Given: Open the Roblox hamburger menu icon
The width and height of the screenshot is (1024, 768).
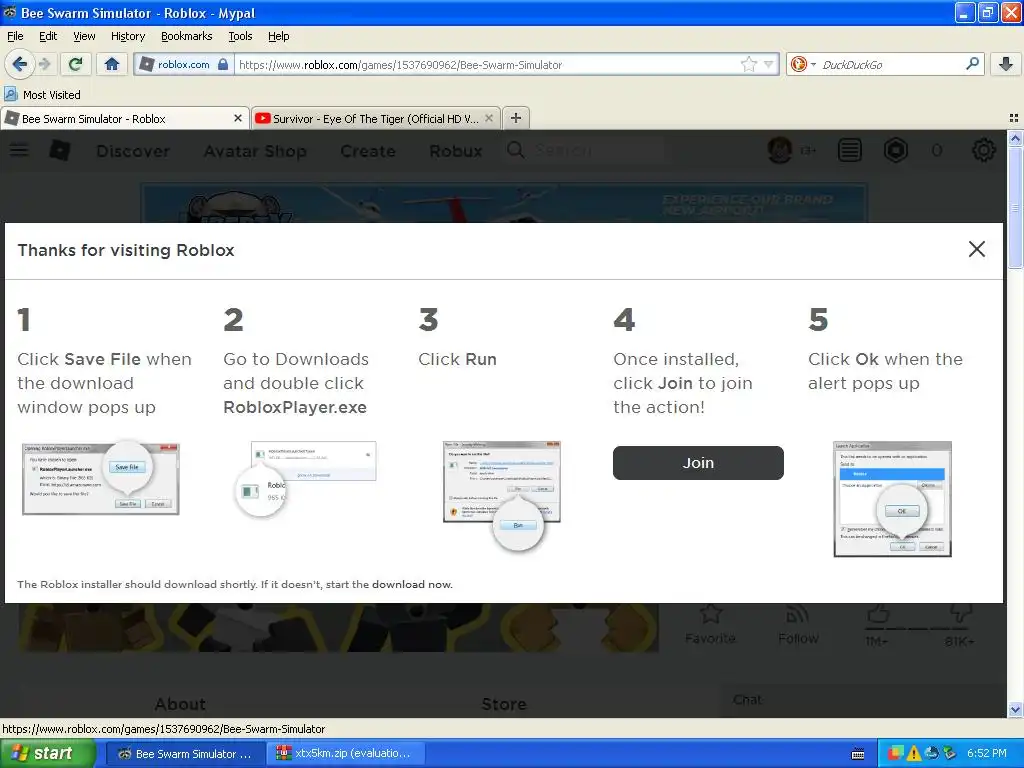Looking at the screenshot, I should 19,150.
